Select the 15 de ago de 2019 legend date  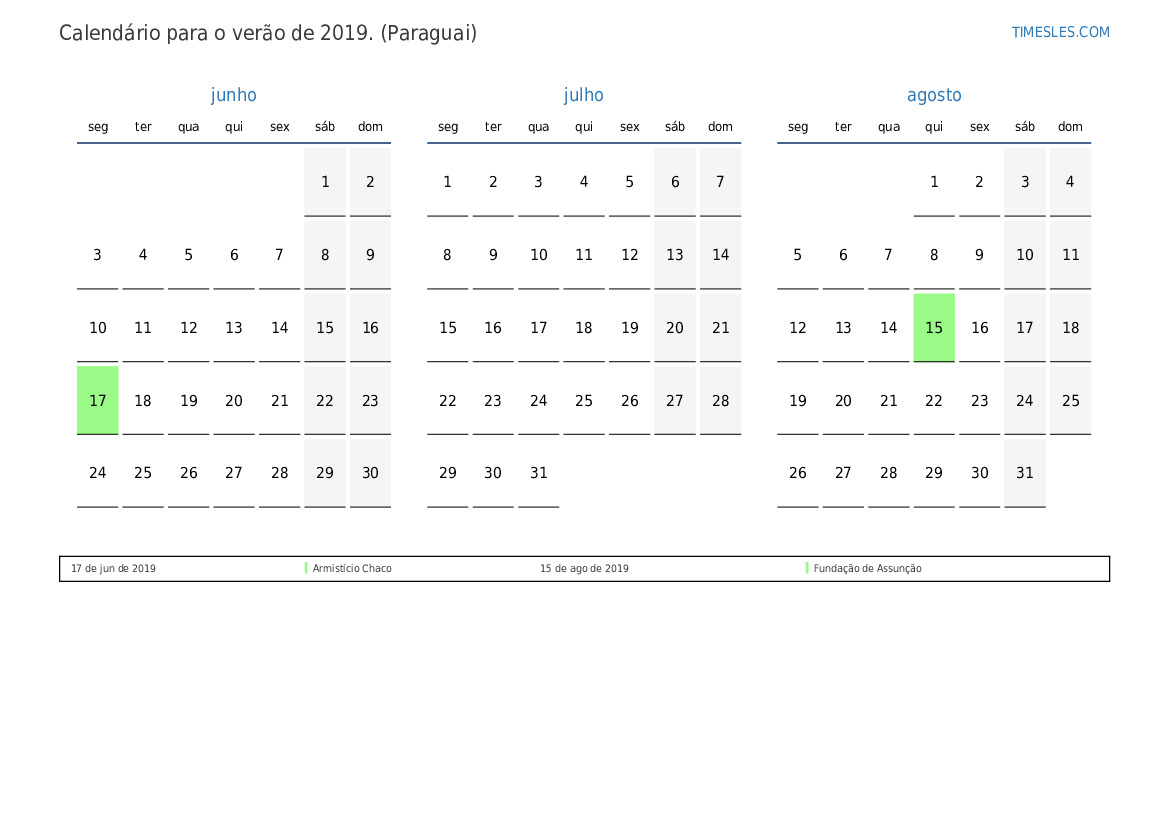pos(584,569)
